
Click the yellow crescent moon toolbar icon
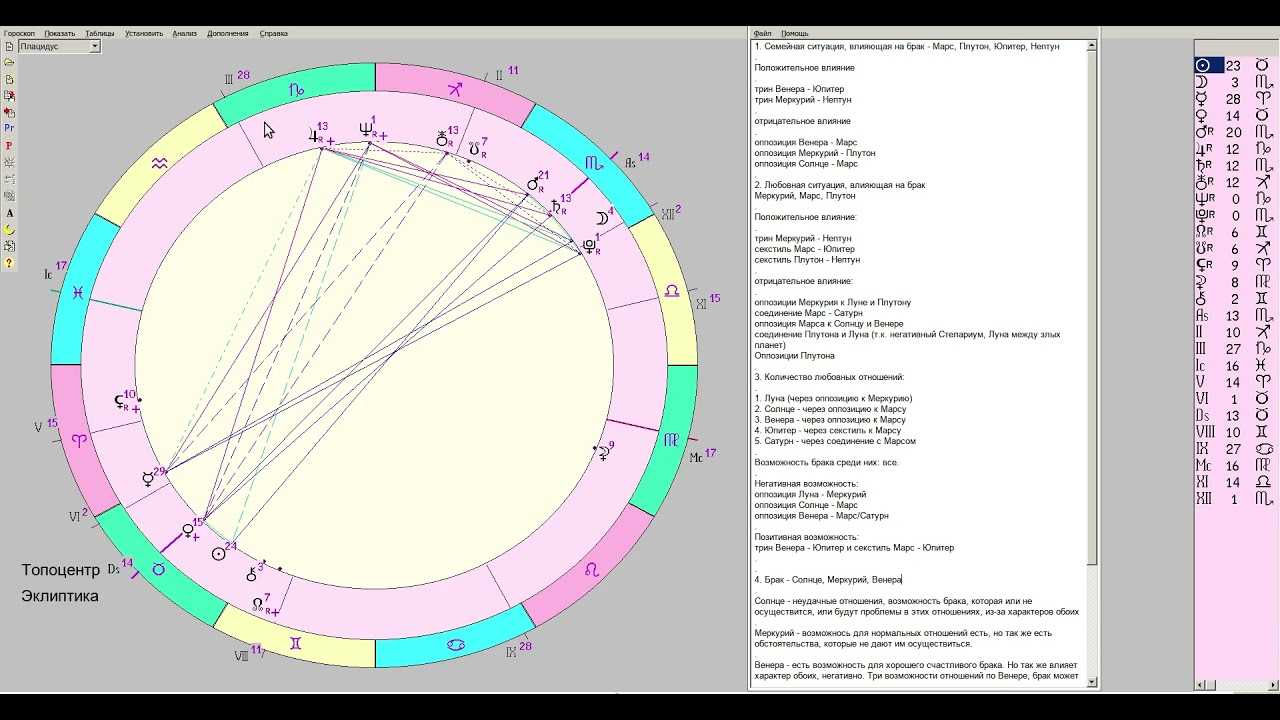coord(9,230)
